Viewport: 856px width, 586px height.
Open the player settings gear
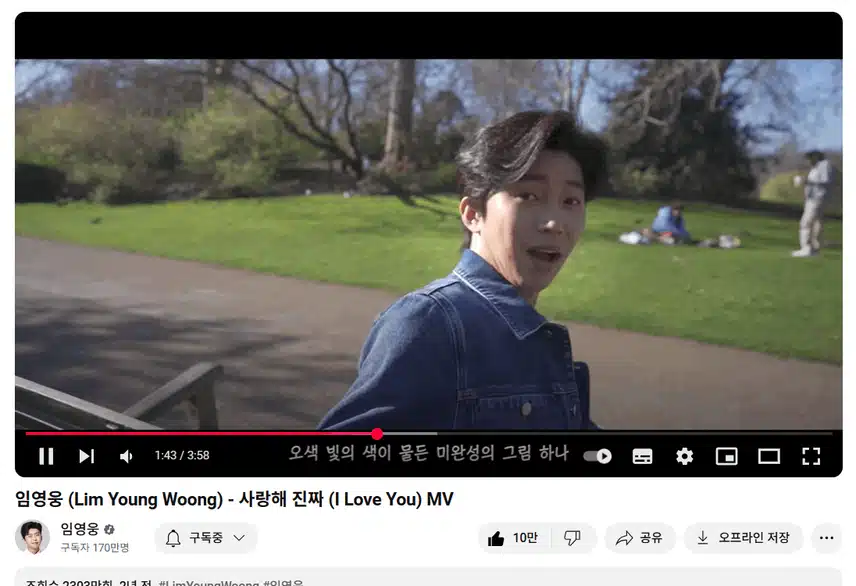(x=684, y=456)
